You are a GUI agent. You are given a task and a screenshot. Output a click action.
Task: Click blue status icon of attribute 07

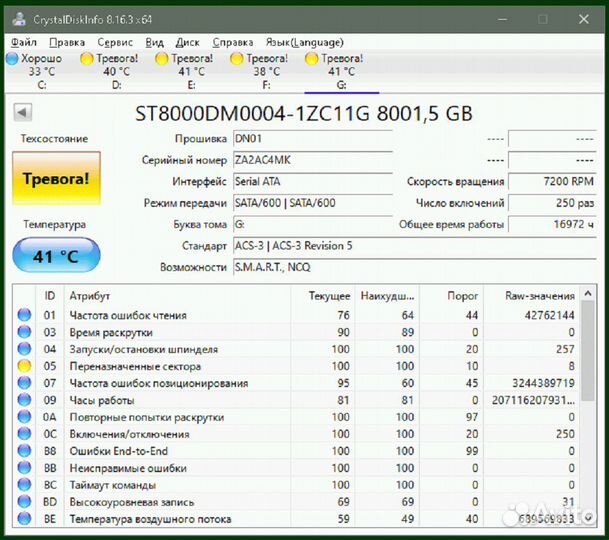(24, 383)
